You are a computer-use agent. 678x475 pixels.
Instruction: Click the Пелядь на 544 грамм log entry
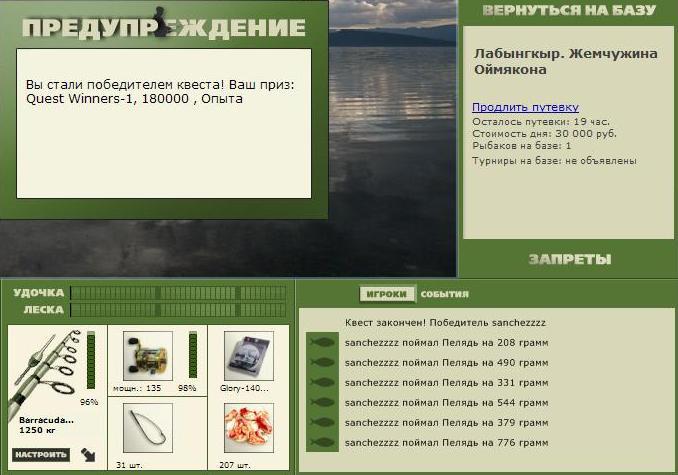[446, 402]
